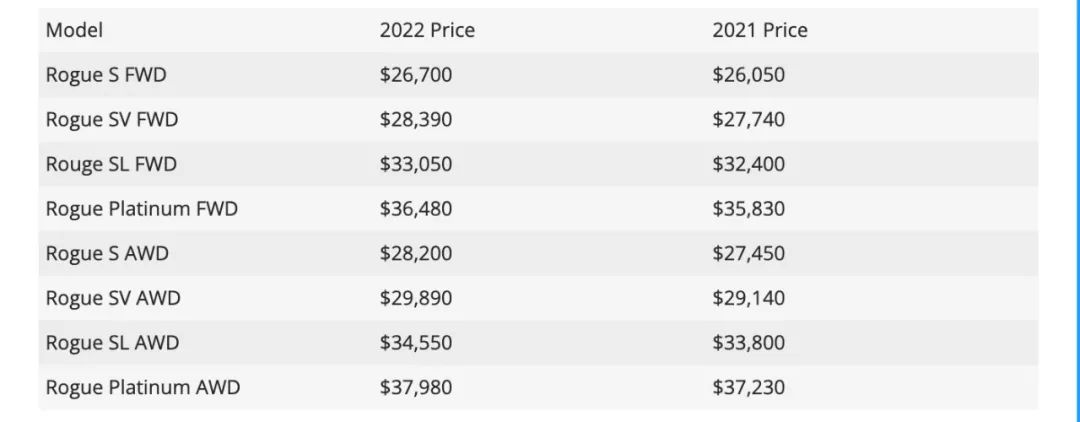Select the $37,980 Platinum AWD price
This screenshot has width=1080, height=422.
416,387
